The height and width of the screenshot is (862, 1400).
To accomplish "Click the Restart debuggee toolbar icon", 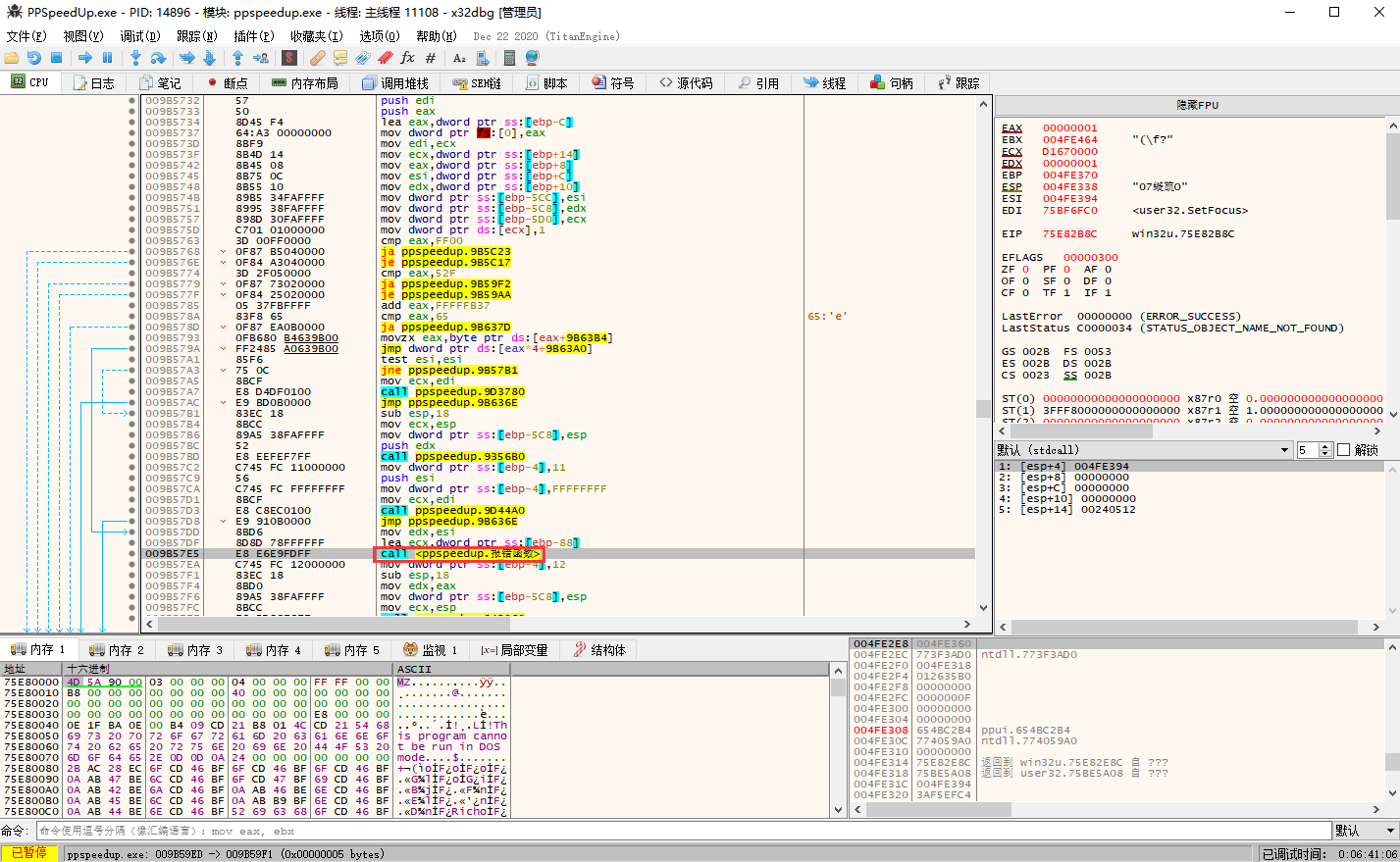I will tap(34, 58).
